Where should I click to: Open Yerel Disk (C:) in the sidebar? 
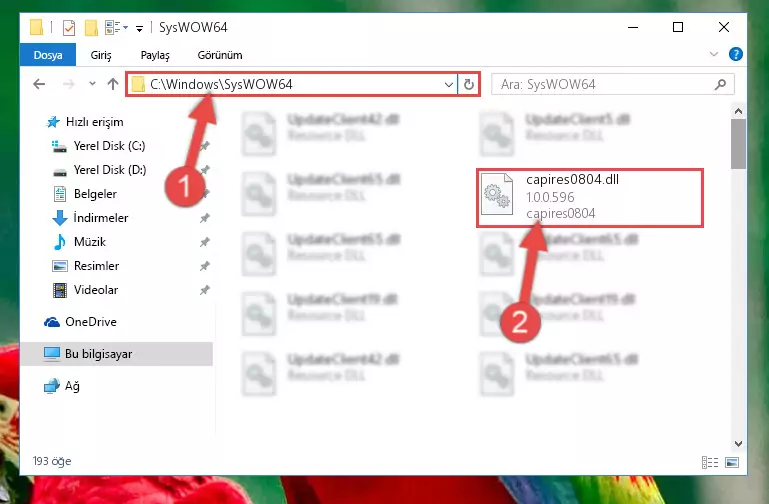click(109, 146)
